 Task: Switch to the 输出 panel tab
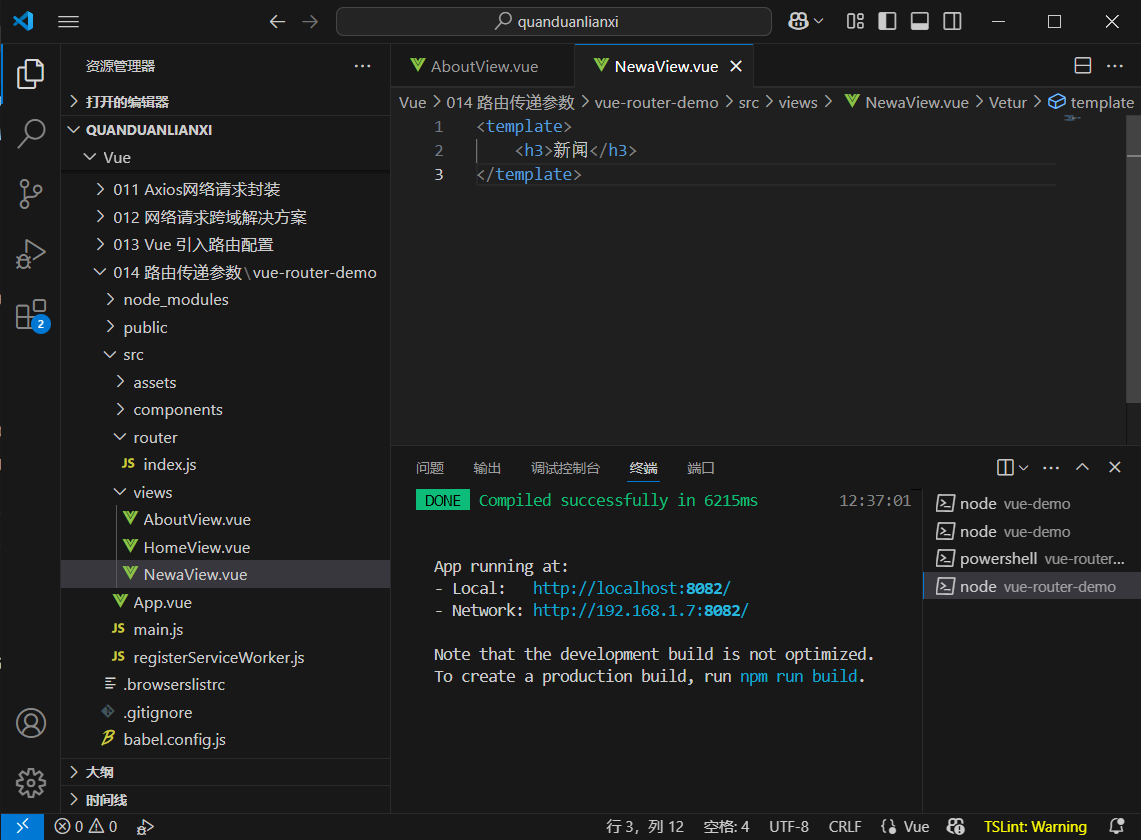pos(487,468)
